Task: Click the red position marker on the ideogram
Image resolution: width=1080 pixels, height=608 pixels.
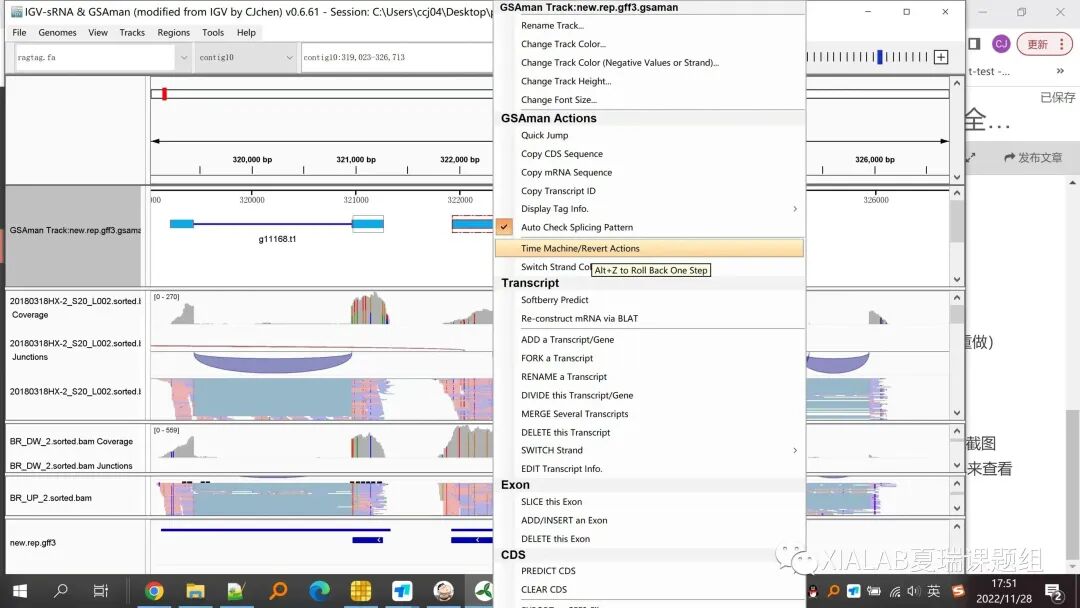Action: click(164, 94)
